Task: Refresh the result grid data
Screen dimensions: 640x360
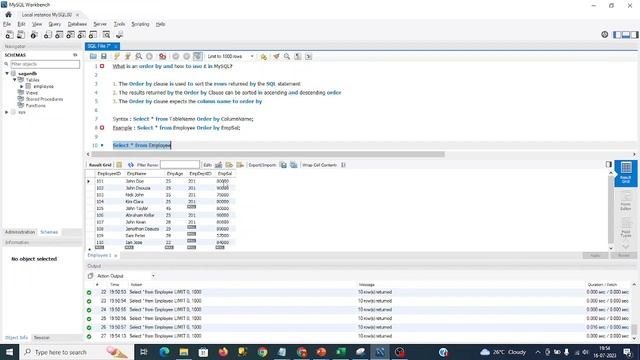Action: [x=131, y=165]
